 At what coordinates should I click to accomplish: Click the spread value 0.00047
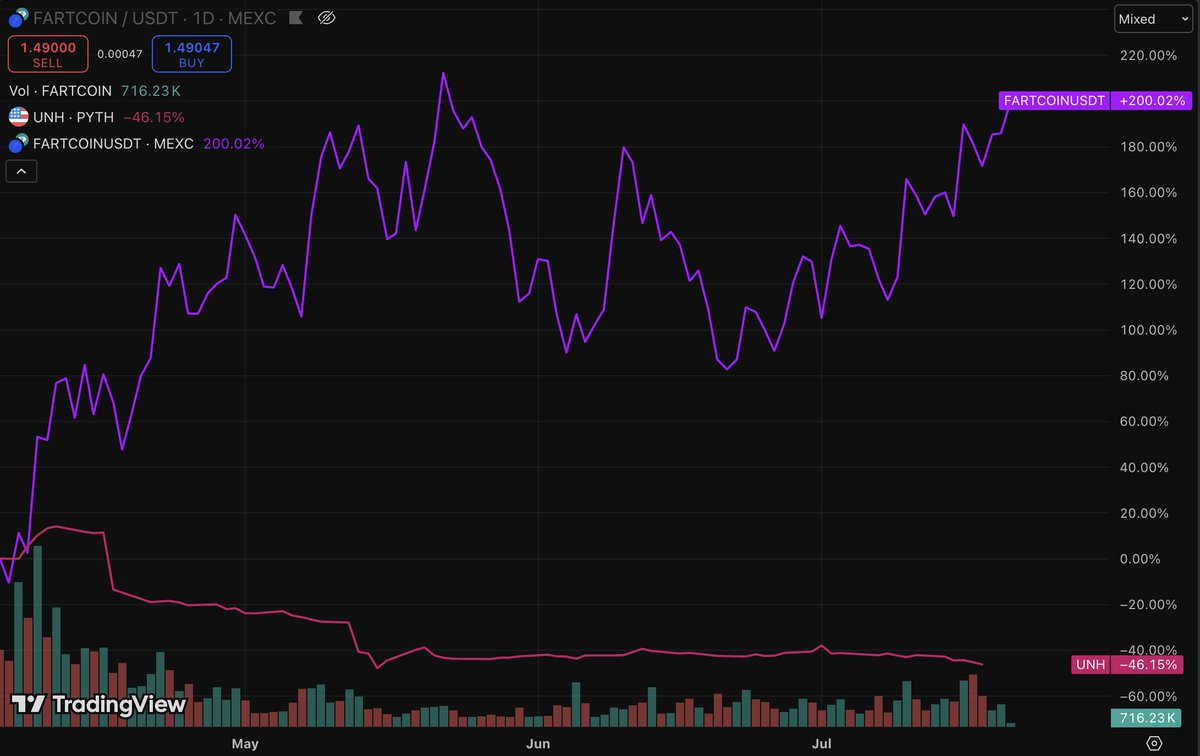(120, 55)
